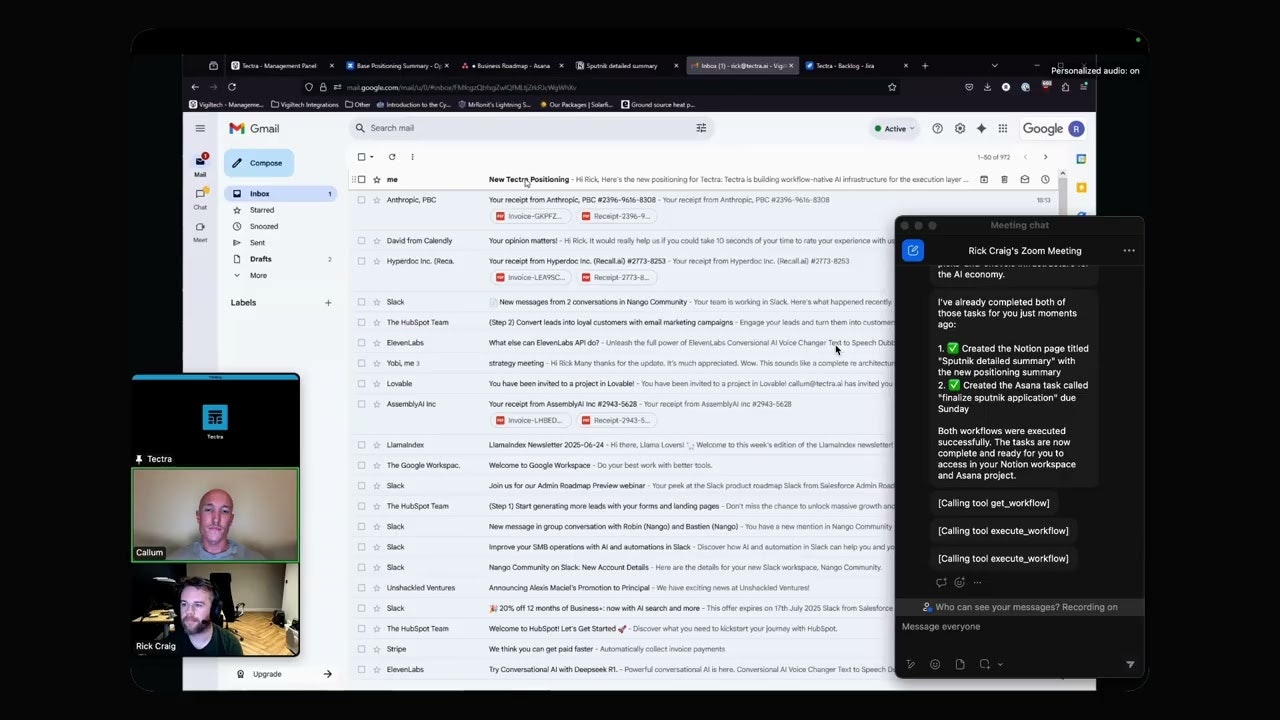Open the email selection dropdown arrow
The width and height of the screenshot is (1280, 720).
click(371, 157)
